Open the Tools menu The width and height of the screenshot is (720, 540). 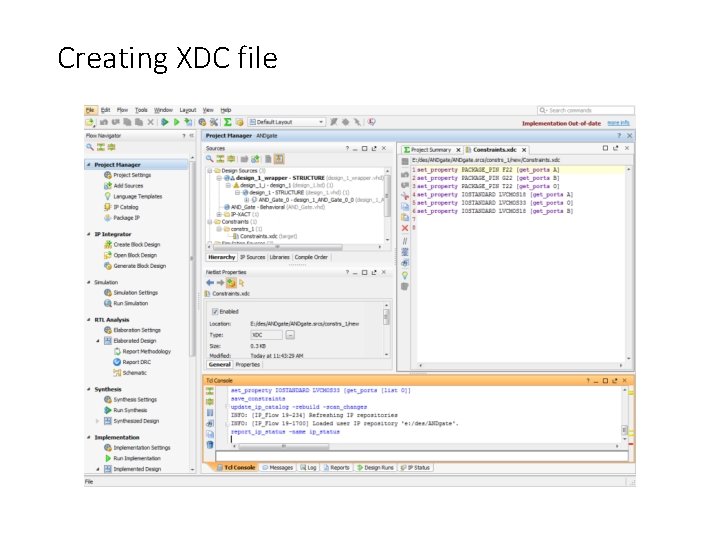click(141, 110)
